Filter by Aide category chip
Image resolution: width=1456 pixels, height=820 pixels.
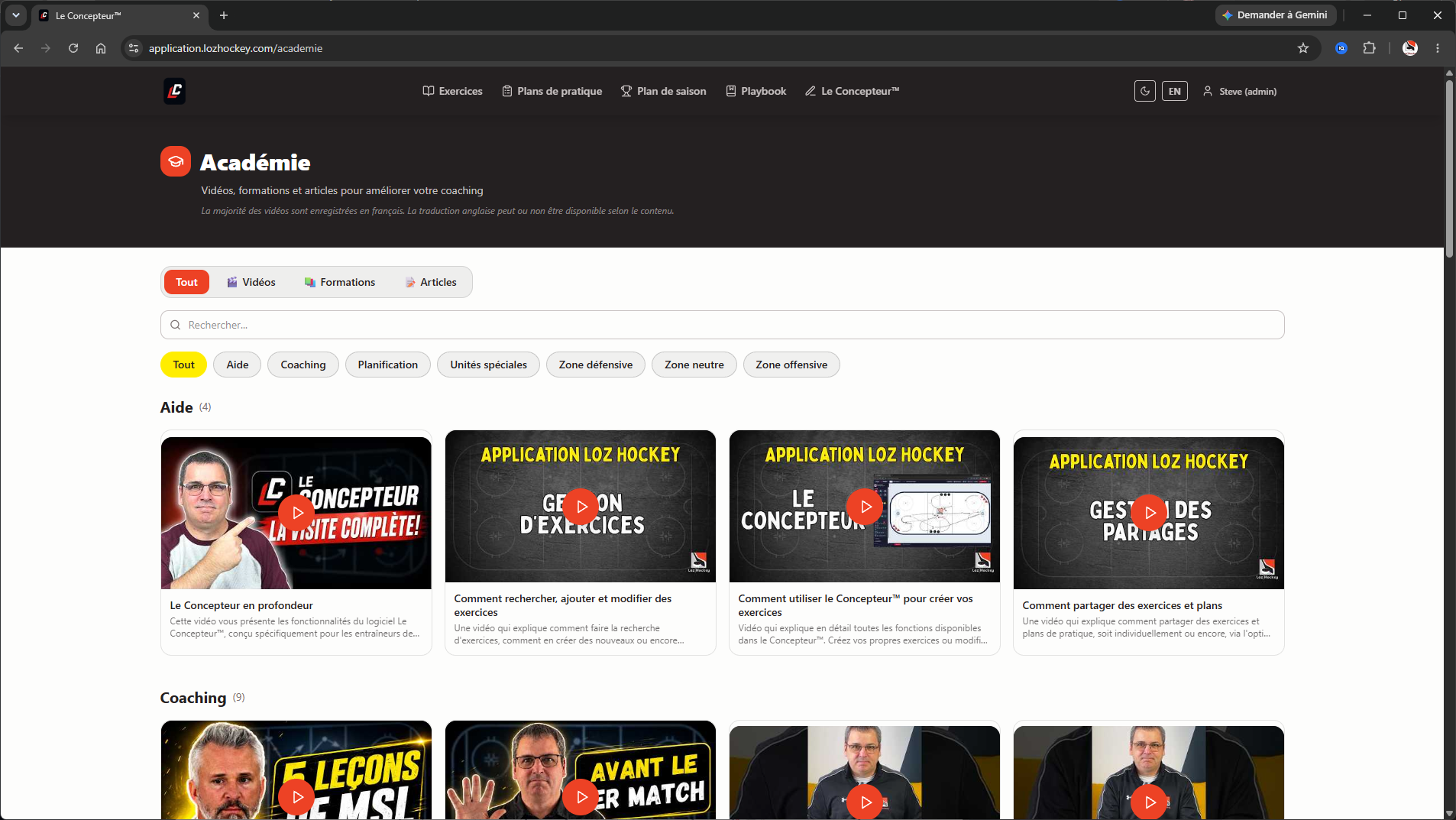tap(238, 365)
